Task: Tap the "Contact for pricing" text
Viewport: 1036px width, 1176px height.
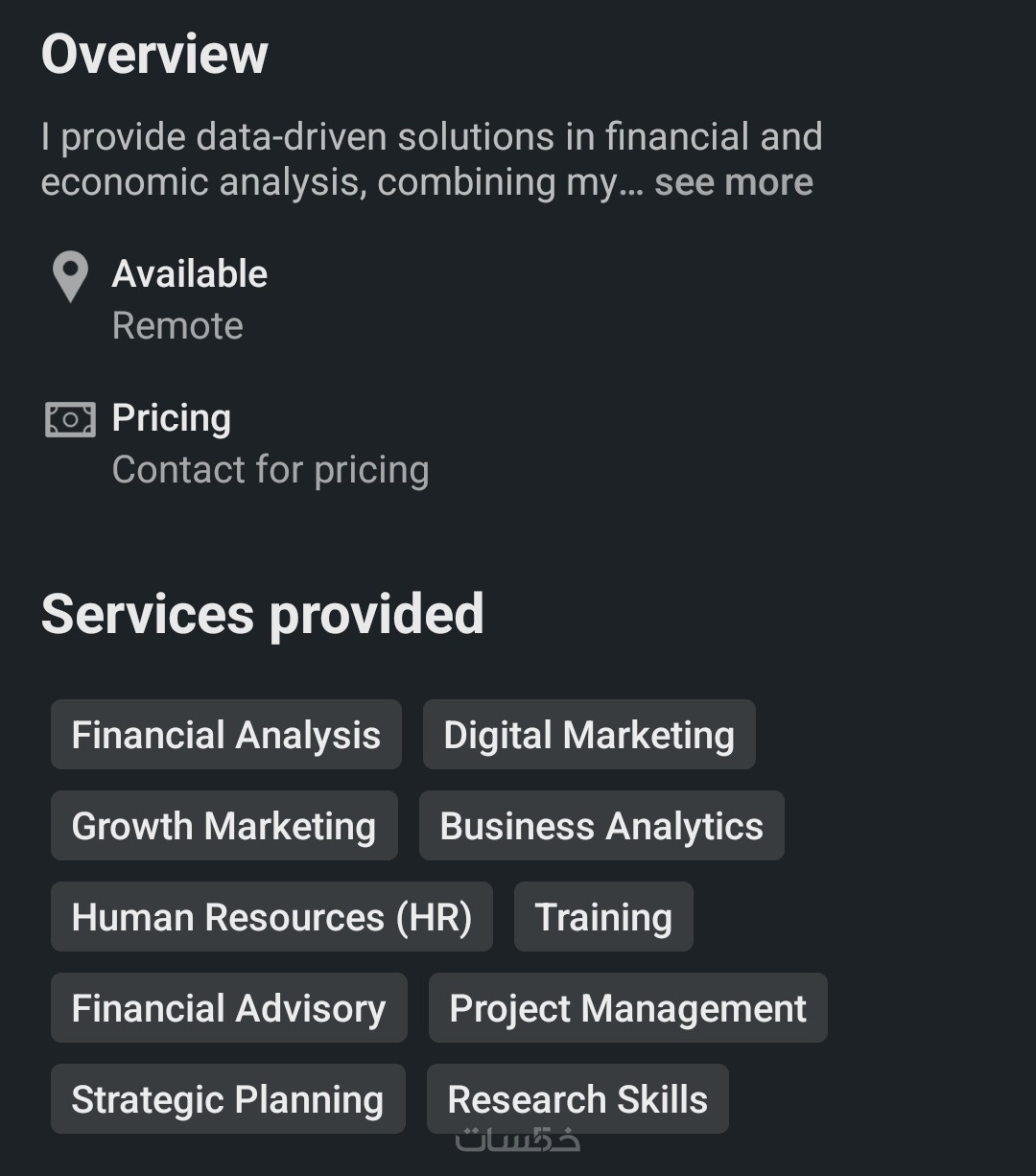Action: tap(271, 470)
